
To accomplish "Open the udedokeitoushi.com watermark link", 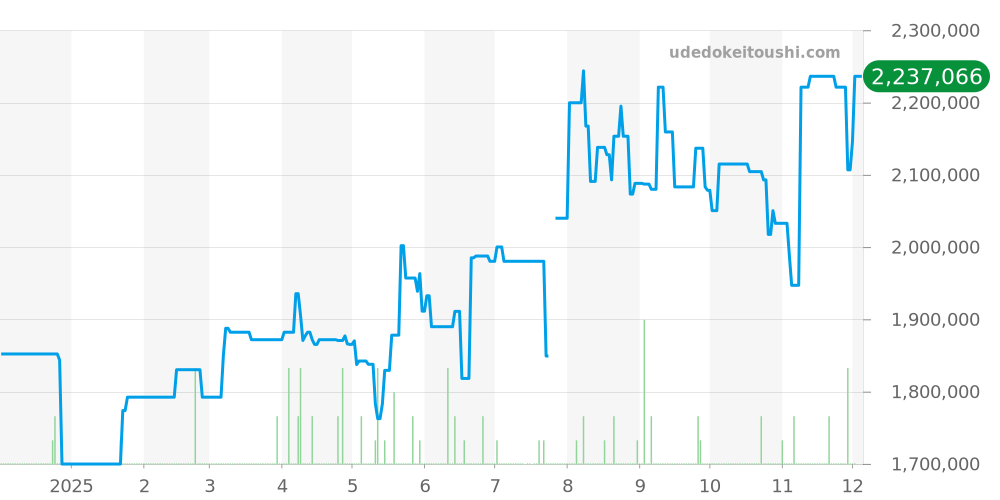I will [754, 53].
